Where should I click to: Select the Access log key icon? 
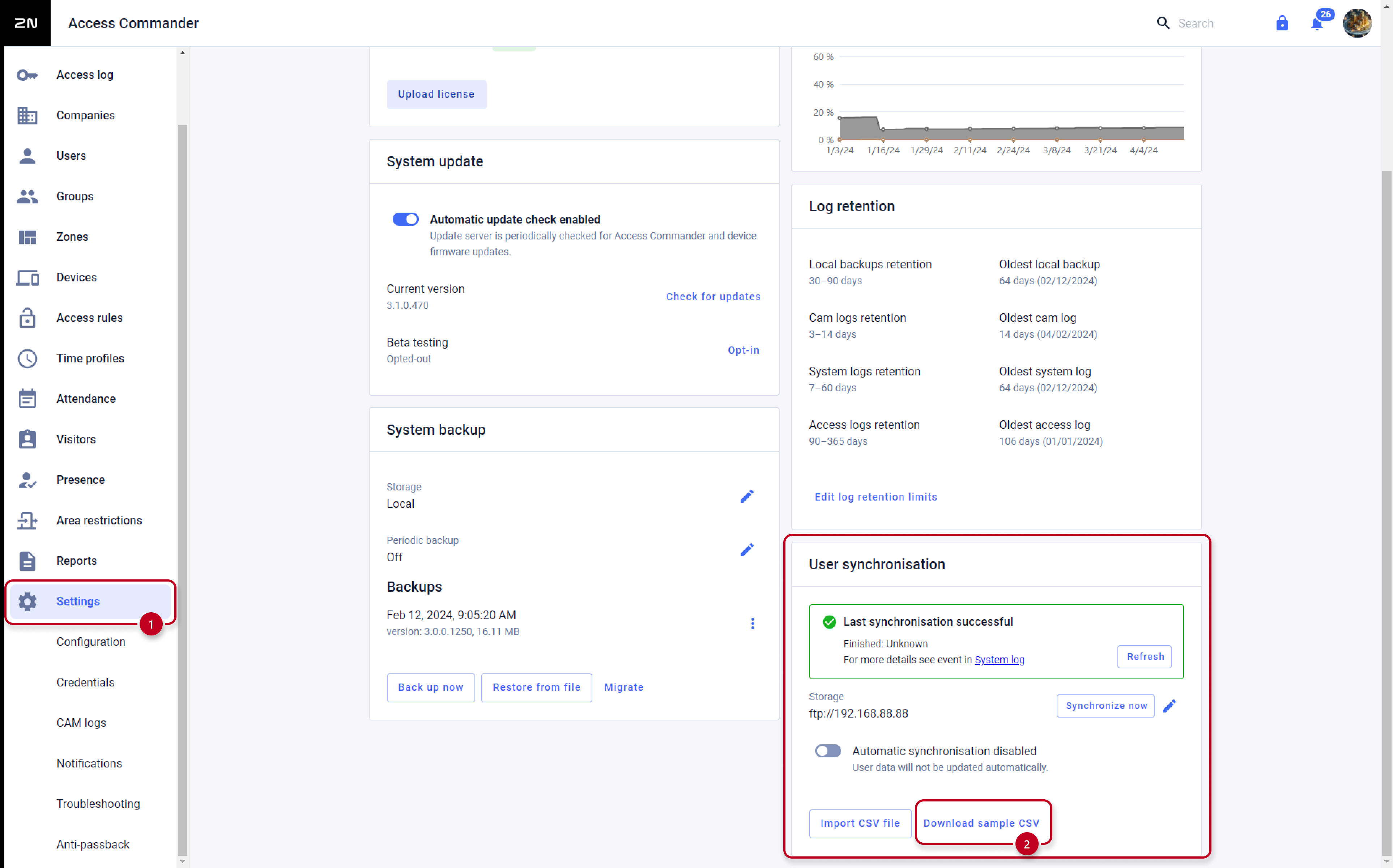click(27, 75)
